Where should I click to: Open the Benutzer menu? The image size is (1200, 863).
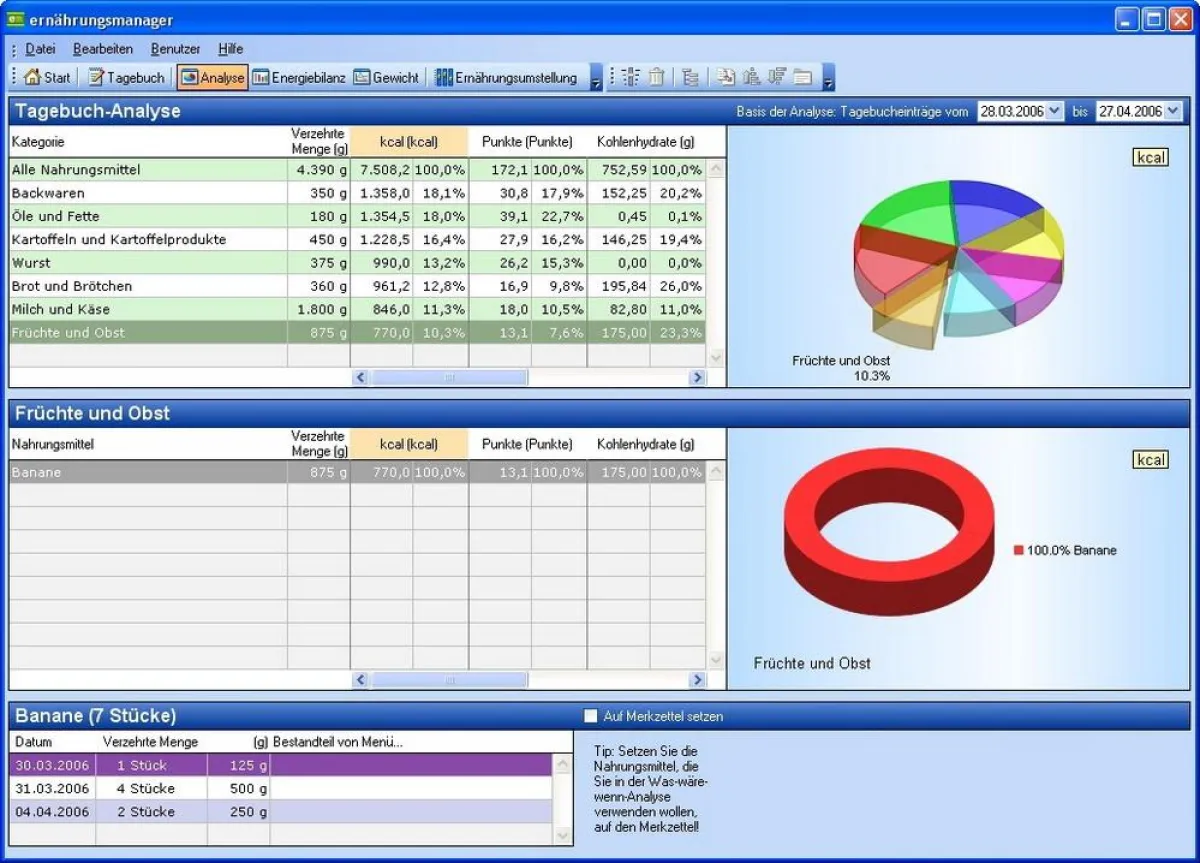[x=175, y=48]
